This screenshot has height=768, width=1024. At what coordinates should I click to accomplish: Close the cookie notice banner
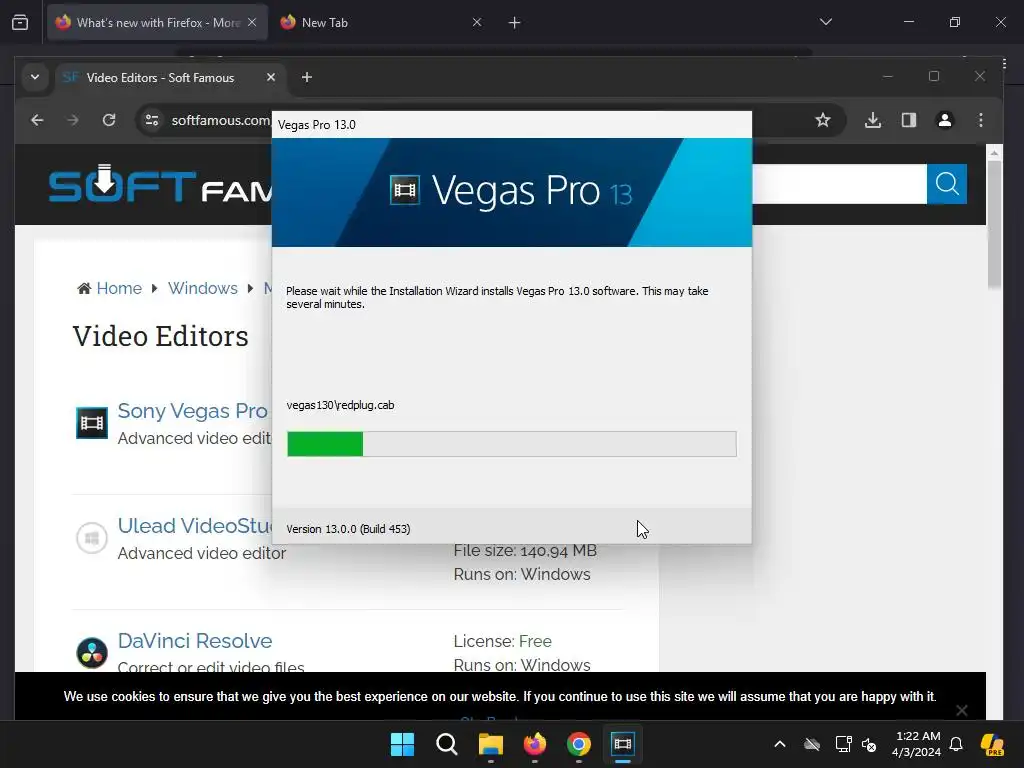pos(962,710)
